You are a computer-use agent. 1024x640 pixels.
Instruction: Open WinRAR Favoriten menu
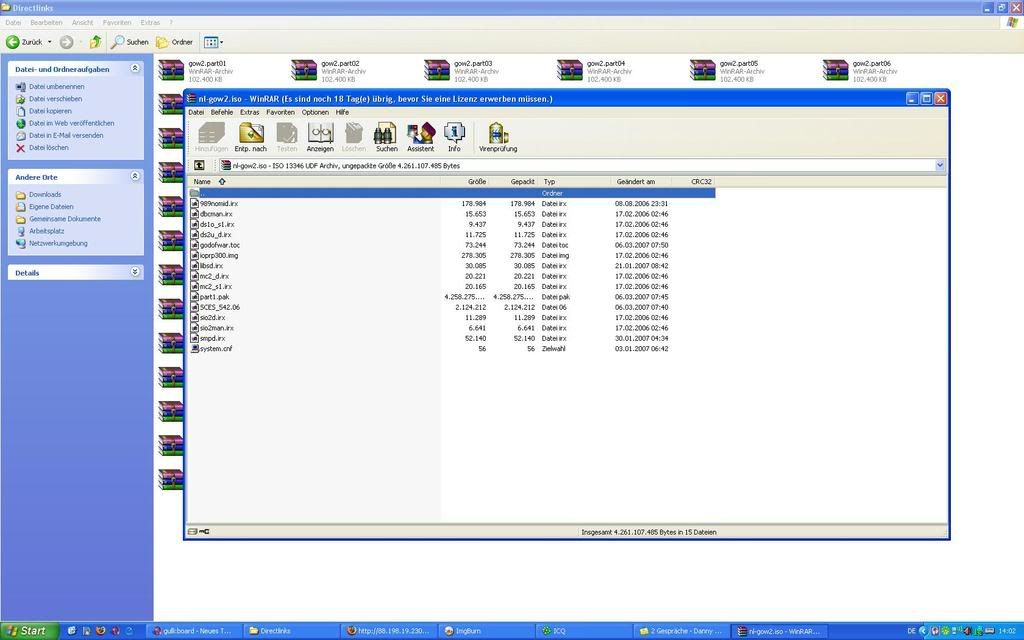[x=281, y=112]
